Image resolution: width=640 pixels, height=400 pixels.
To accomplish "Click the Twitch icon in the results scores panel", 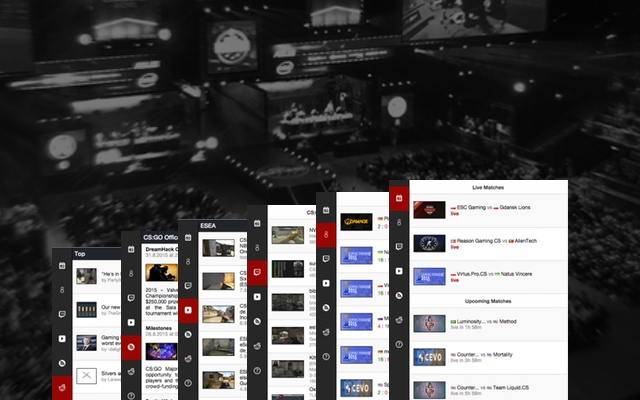I will [326, 259].
